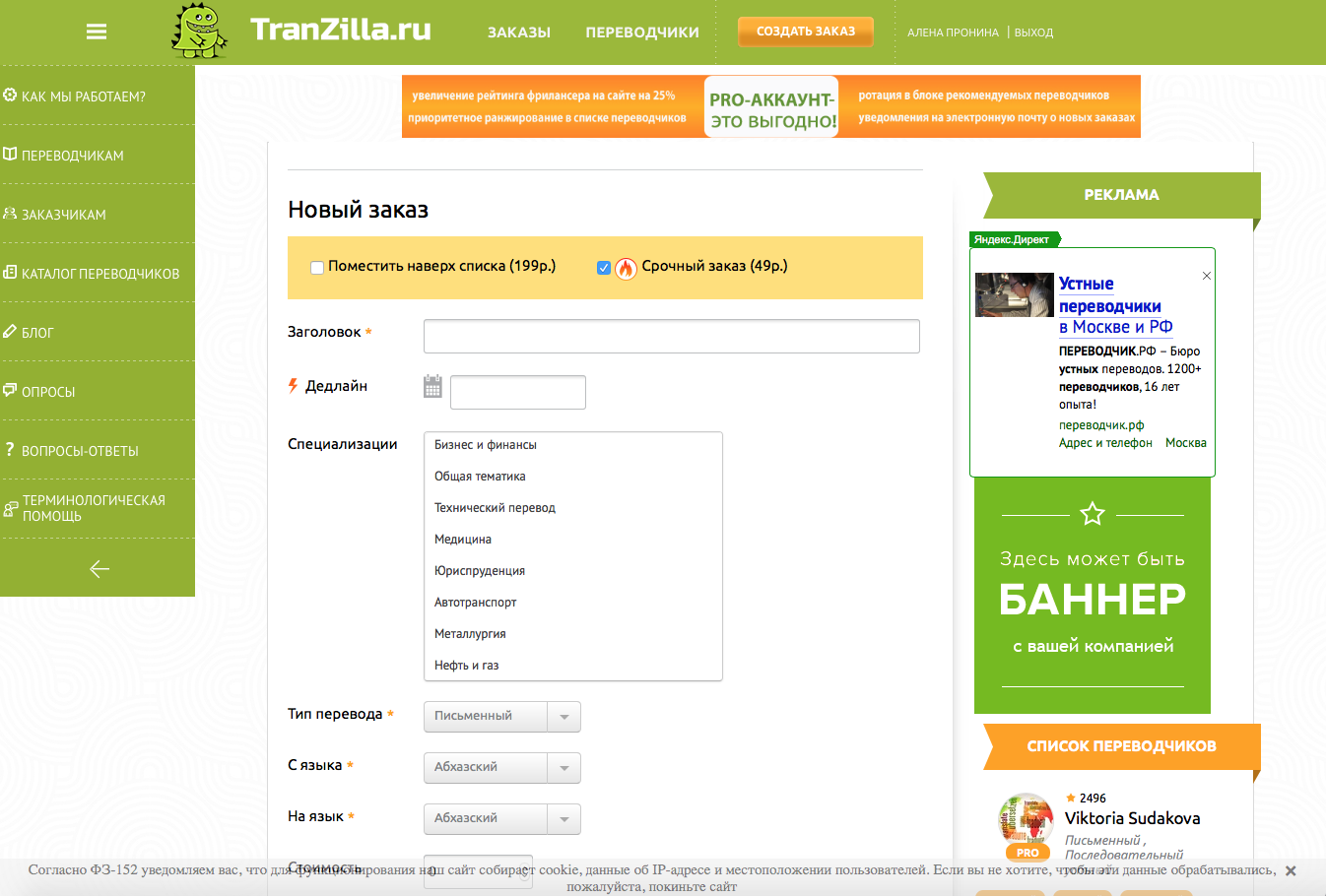
Task: Disable the Срочный заказ checkbox
Action: coord(603,266)
